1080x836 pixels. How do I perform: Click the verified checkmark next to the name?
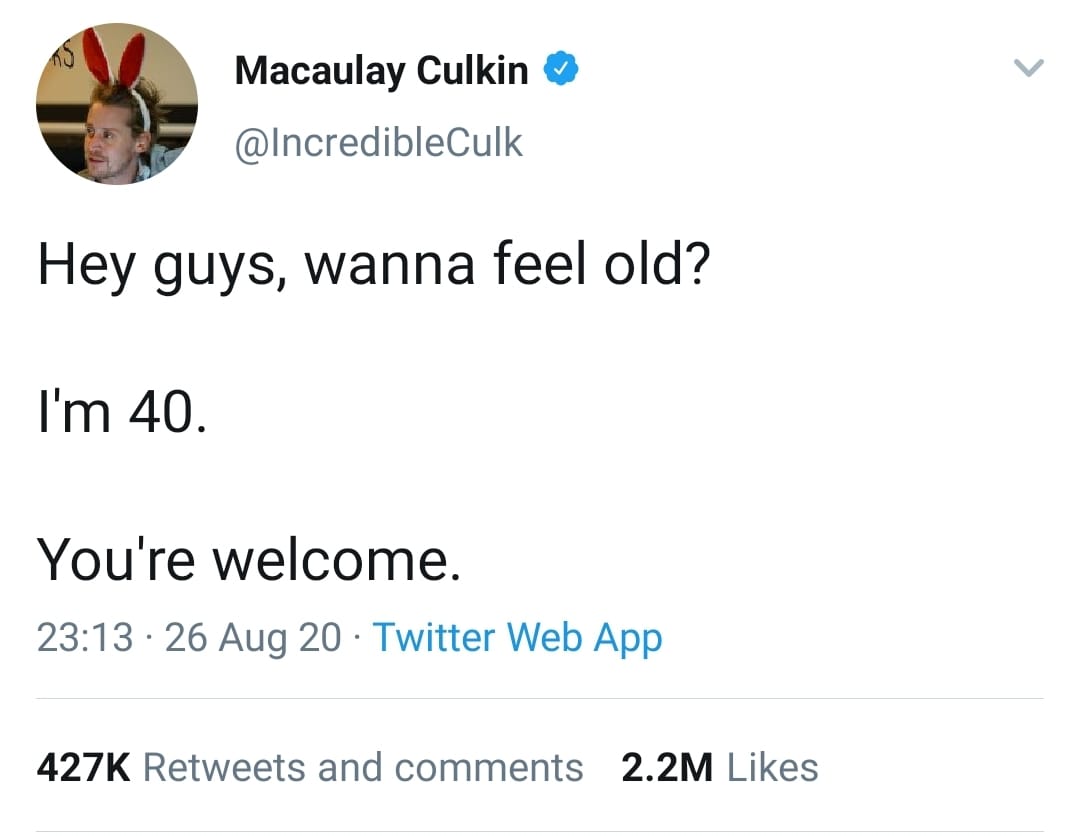click(x=562, y=68)
